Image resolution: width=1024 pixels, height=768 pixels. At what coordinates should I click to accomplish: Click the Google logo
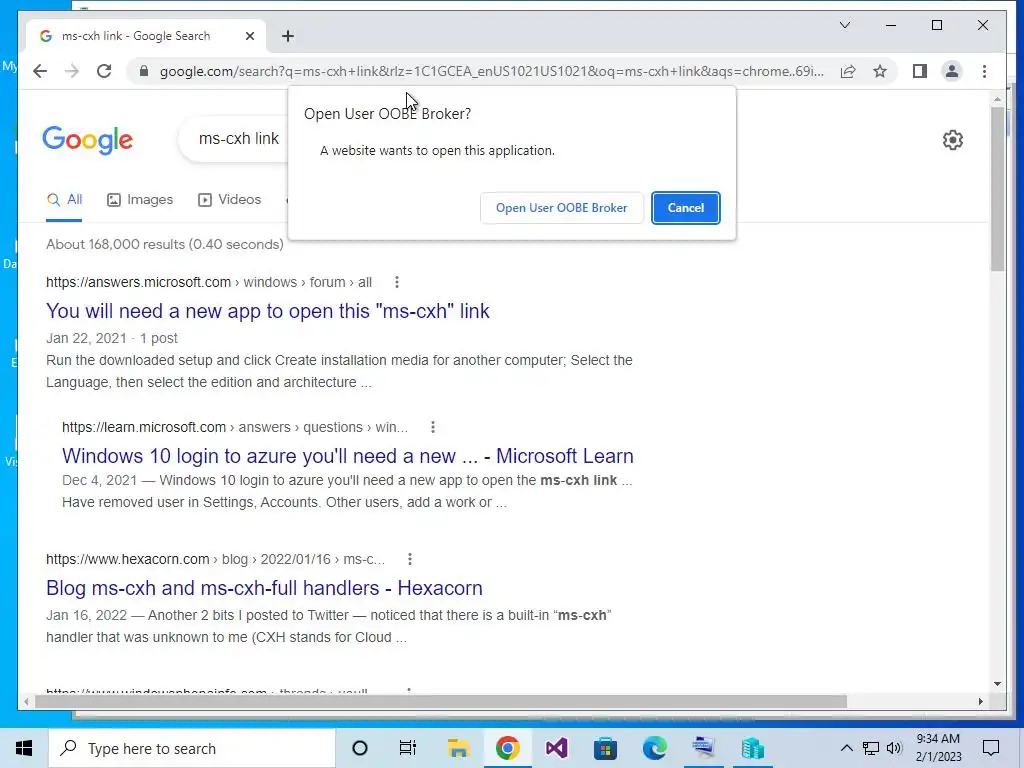(88, 140)
